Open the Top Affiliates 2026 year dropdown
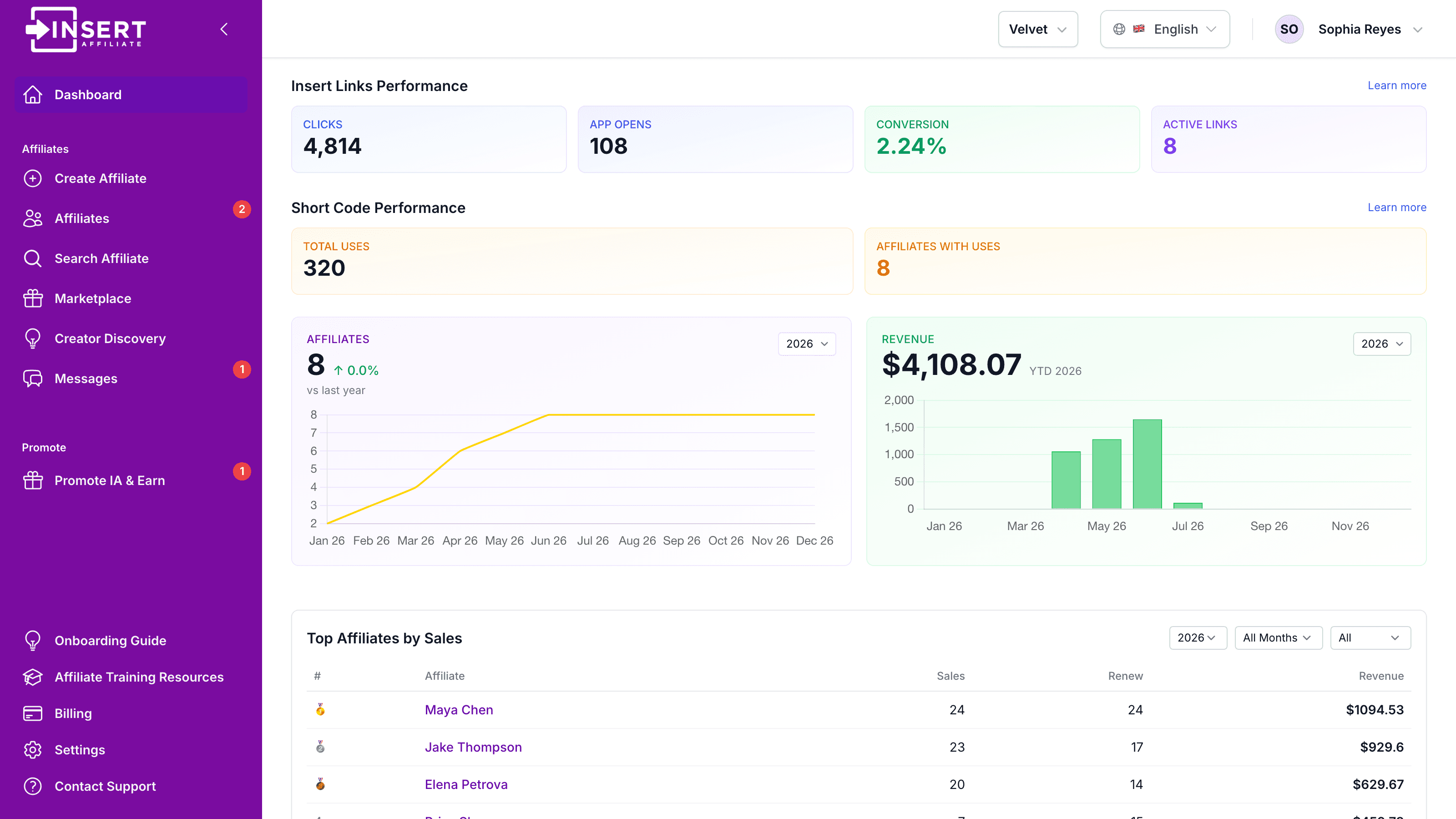 1198,637
